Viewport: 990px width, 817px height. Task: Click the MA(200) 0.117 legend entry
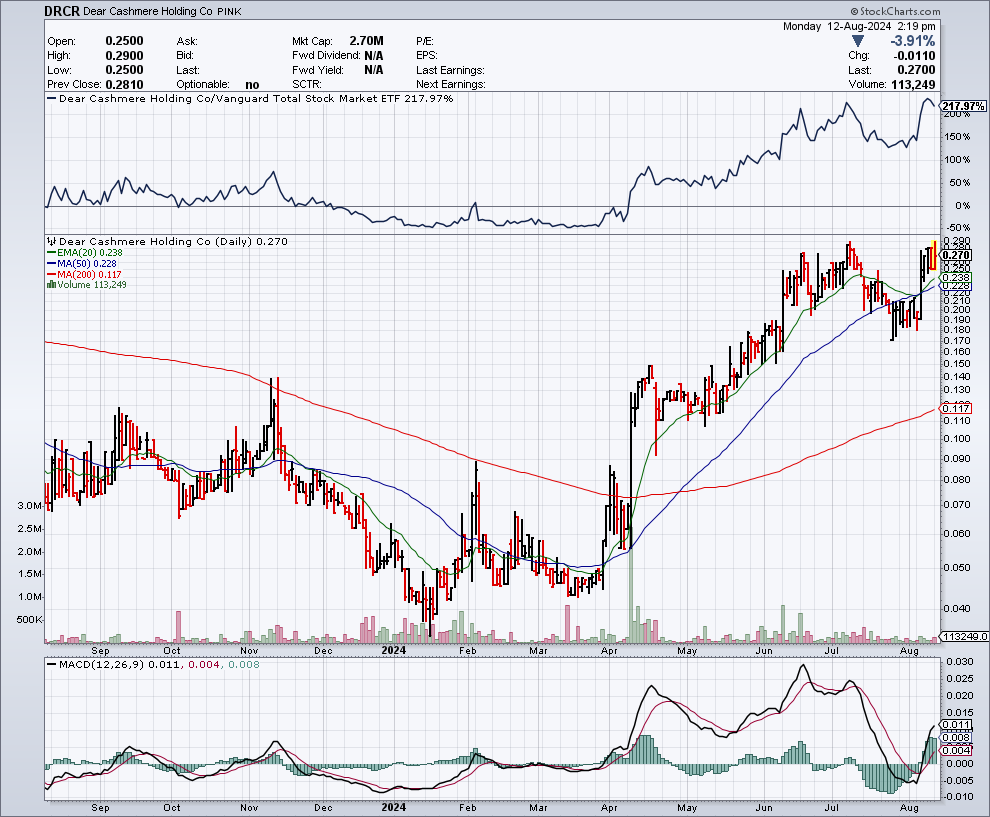point(84,275)
